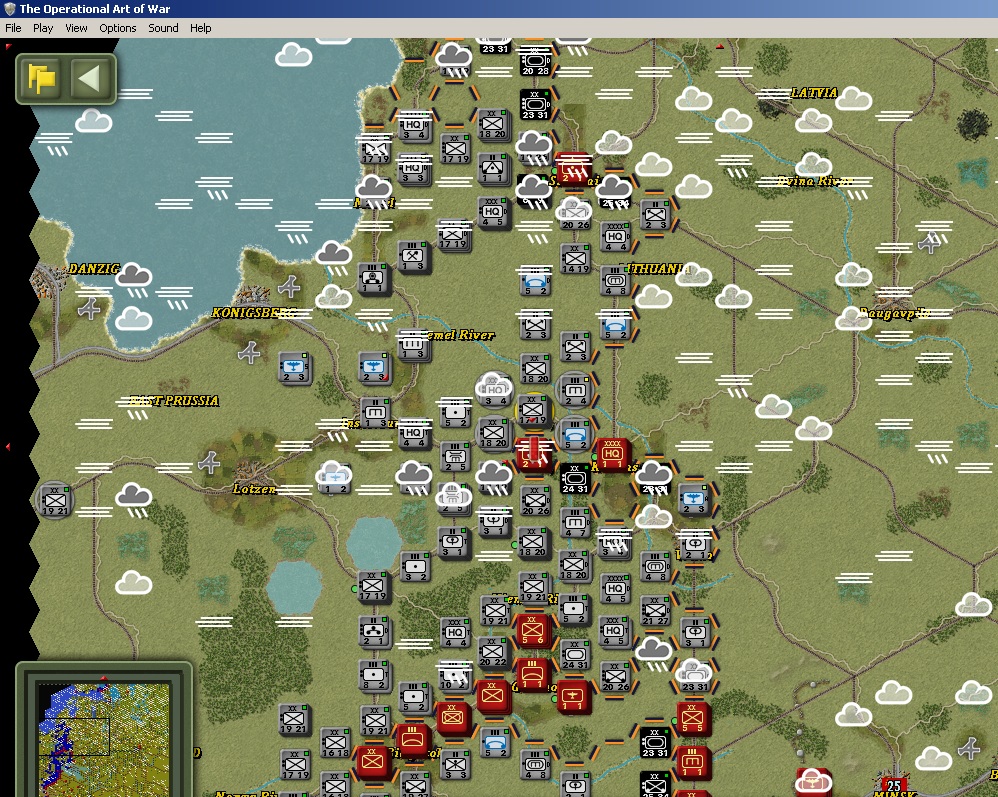Open the View menu
Viewport: 998px width, 797px height.
[x=76, y=28]
